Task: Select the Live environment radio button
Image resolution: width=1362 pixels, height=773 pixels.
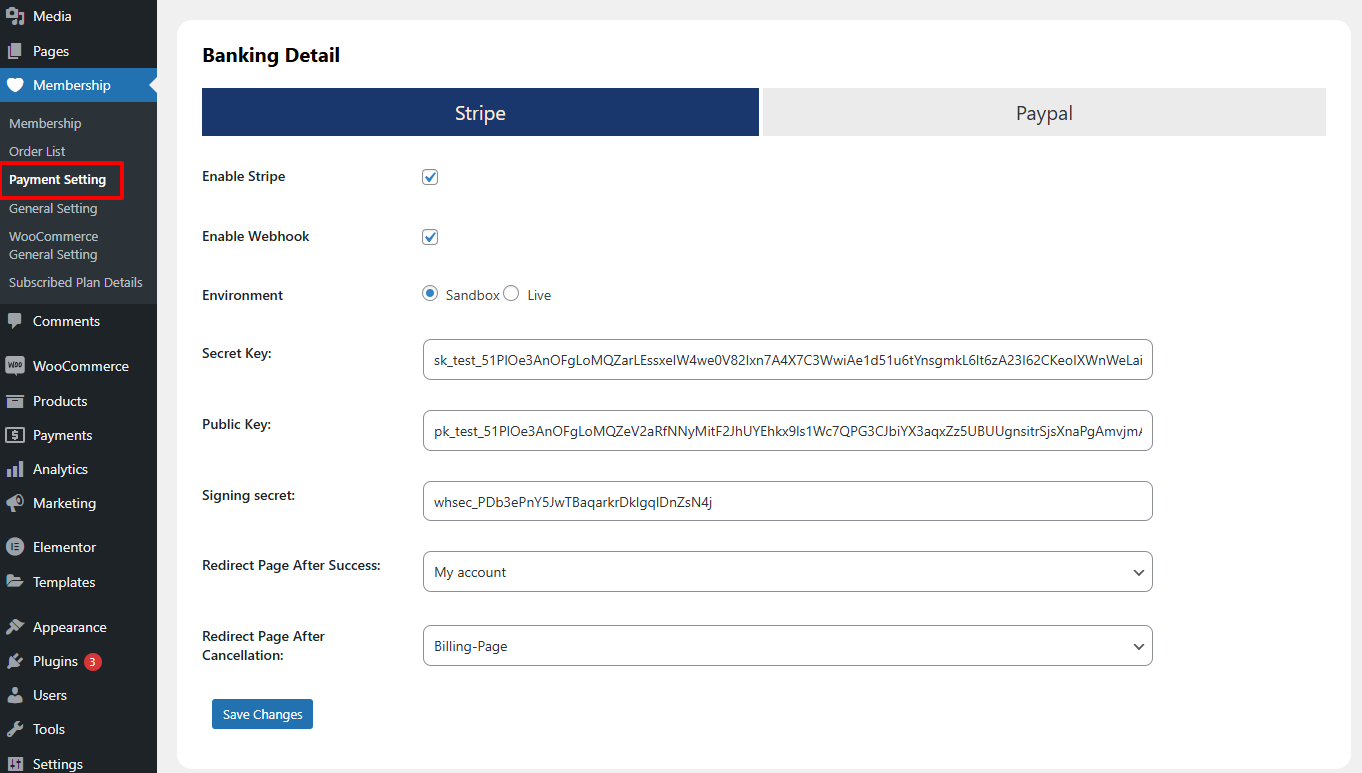Action: 511,294
